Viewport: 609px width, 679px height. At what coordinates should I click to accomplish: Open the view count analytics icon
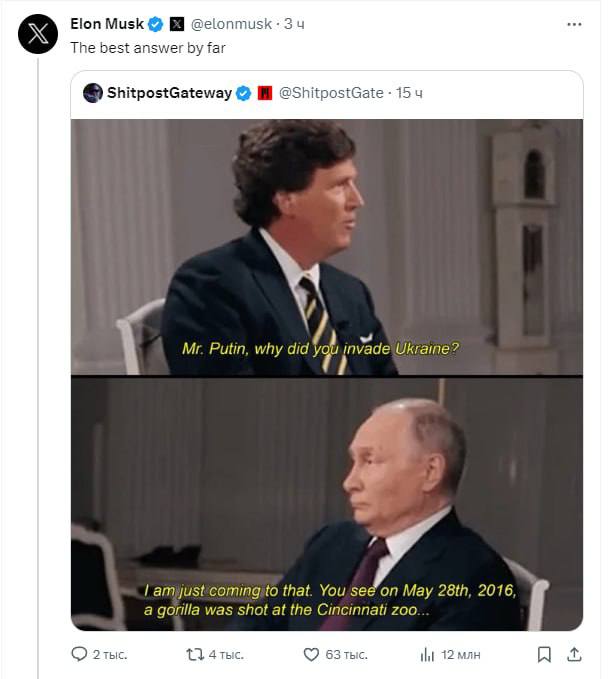tap(427, 654)
